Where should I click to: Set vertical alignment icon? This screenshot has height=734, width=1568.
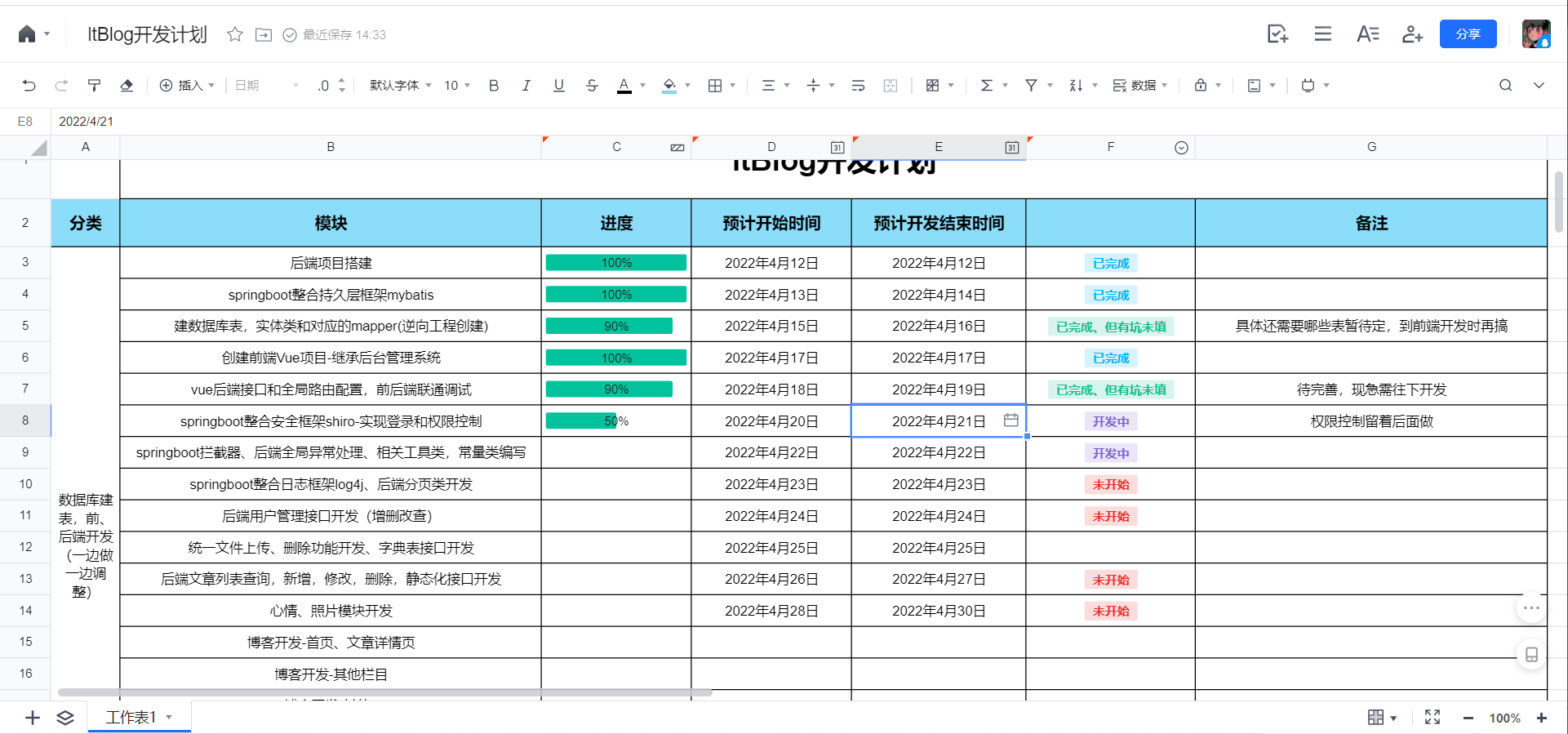point(813,85)
